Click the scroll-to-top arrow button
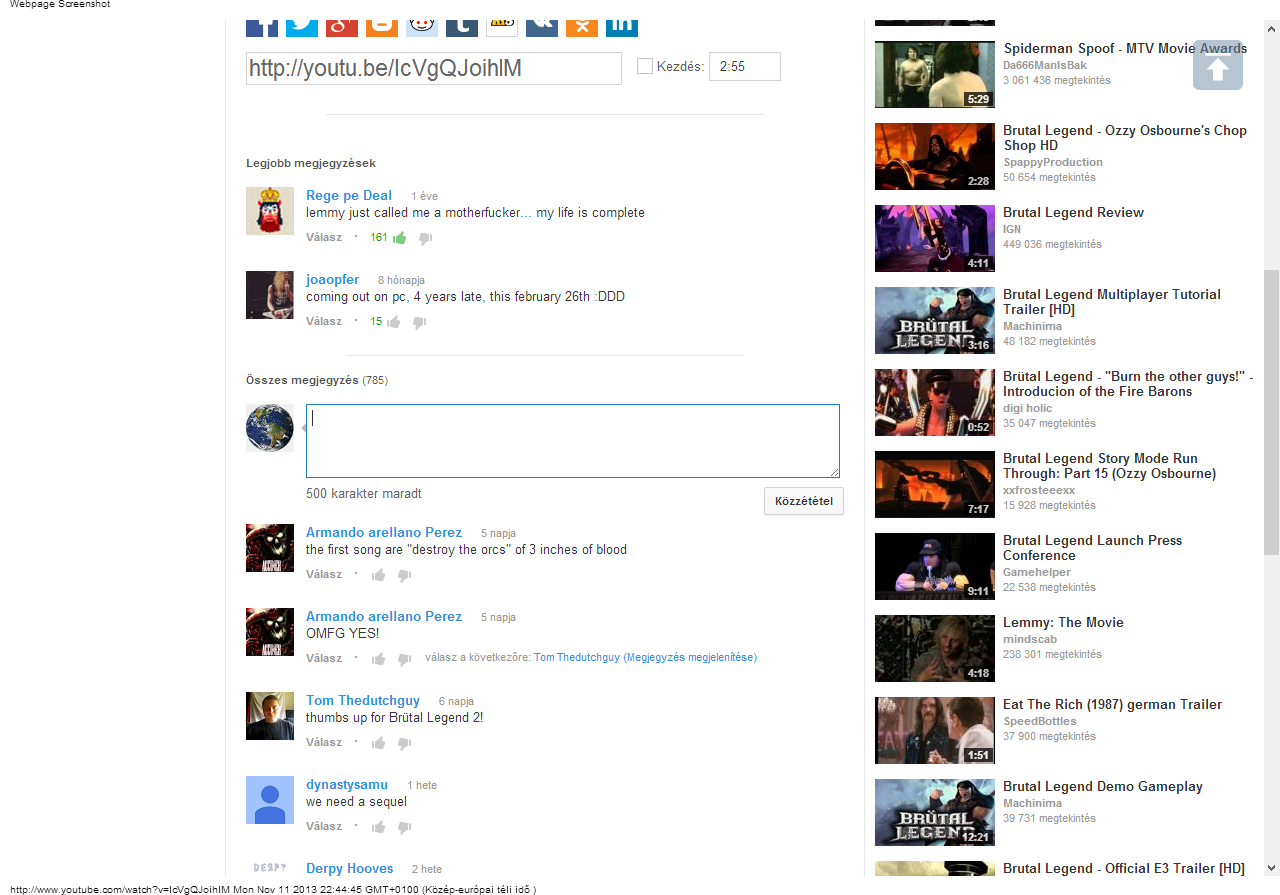Viewport: 1280px width, 895px height. coord(1218,65)
